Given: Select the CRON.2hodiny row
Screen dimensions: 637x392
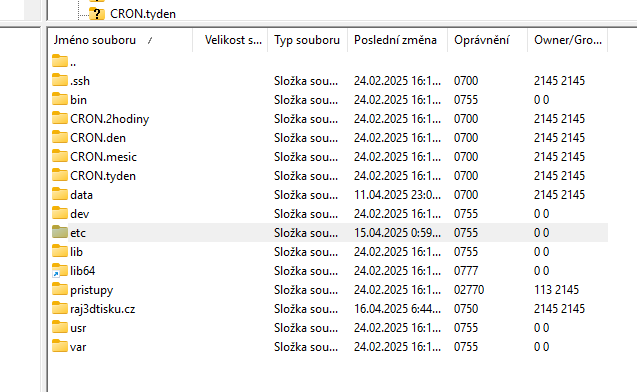Looking at the screenshot, I should [329, 119].
